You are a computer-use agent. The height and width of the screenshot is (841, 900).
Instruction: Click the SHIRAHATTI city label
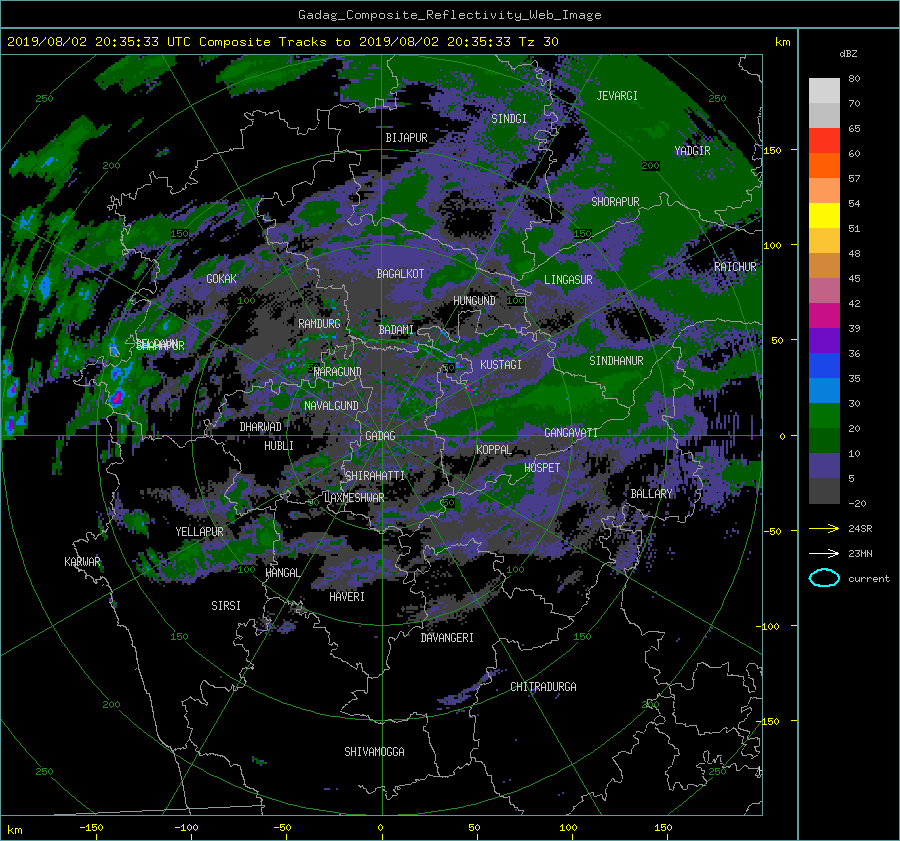375,476
